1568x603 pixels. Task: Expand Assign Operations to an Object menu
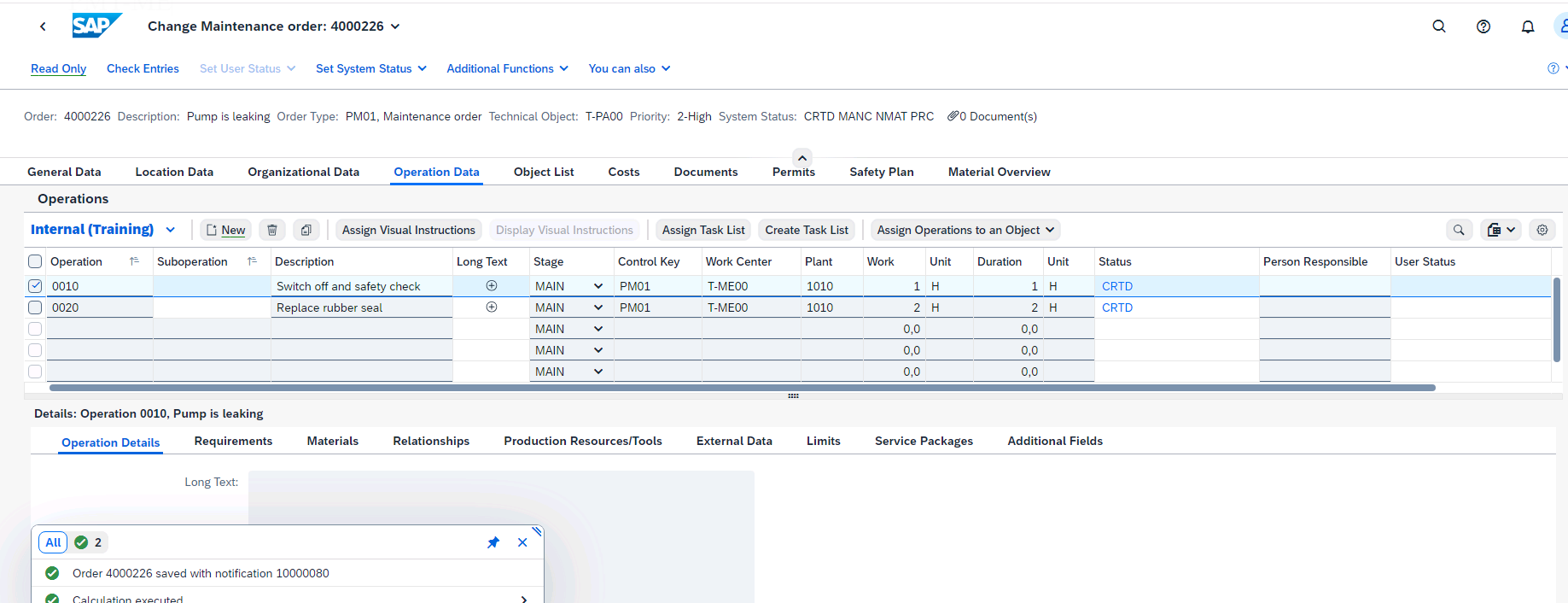coord(965,230)
